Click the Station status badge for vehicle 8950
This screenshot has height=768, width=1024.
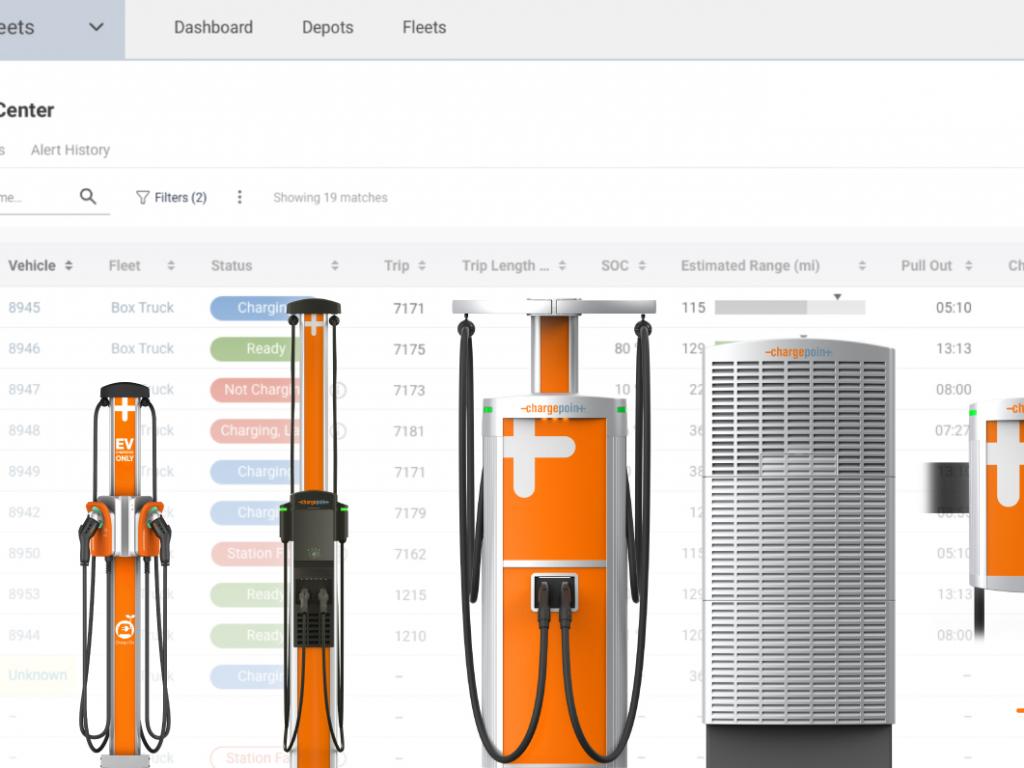(249, 554)
